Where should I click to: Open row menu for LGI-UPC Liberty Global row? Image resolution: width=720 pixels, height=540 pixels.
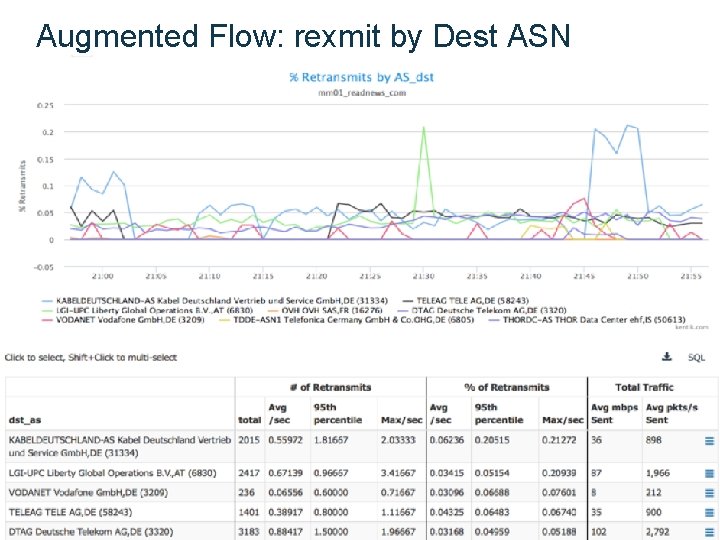click(709, 473)
